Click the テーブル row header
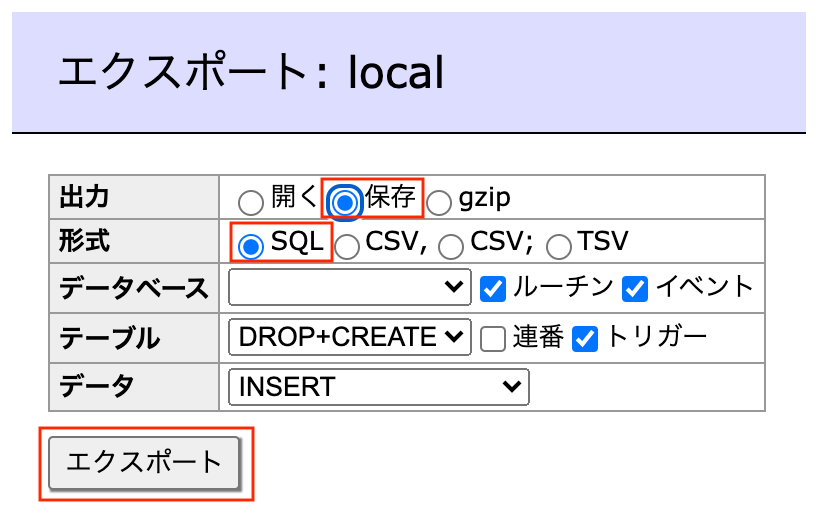The image size is (820, 516). 134,338
